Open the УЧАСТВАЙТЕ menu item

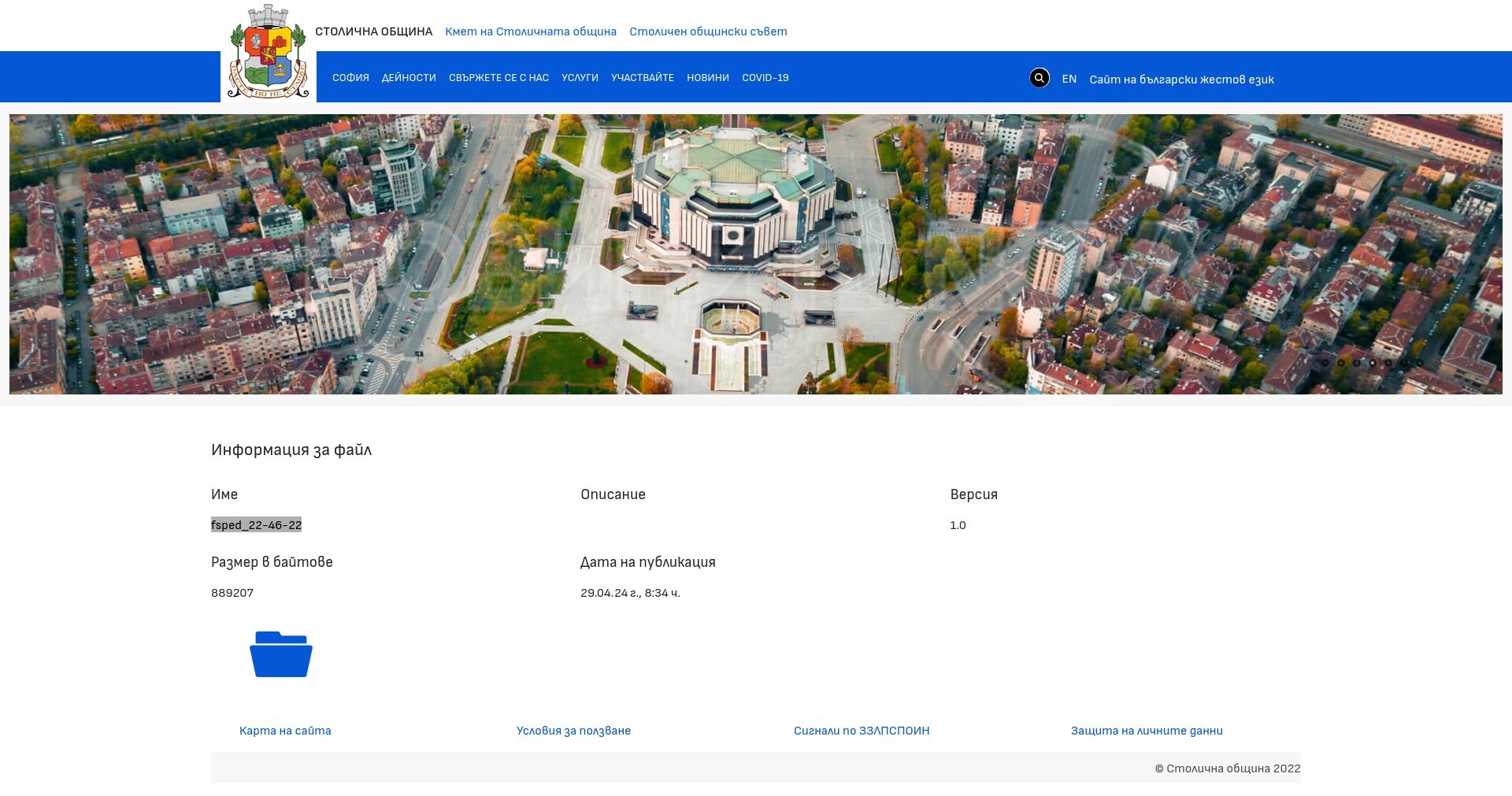click(x=643, y=78)
